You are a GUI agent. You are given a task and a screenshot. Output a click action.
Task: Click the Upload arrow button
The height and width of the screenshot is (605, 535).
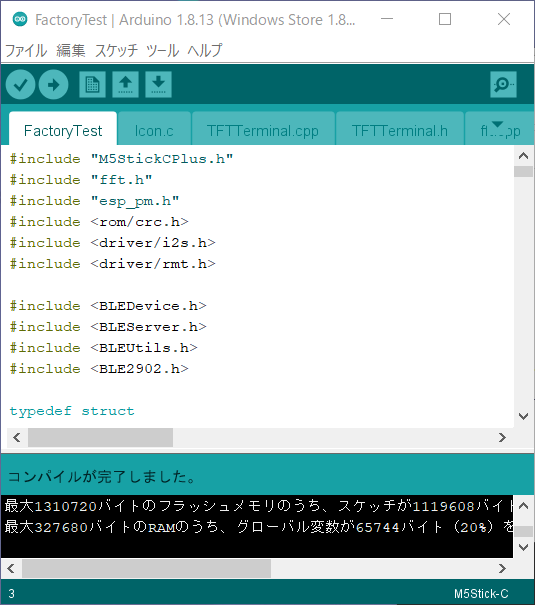coord(54,84)
